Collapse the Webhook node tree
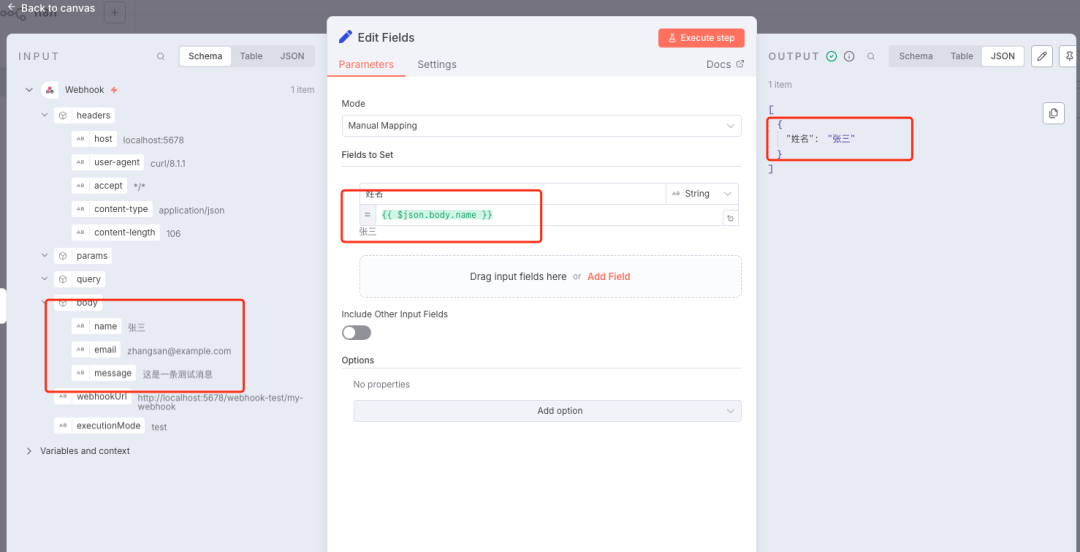1080x552 pixels. point(29,90)
